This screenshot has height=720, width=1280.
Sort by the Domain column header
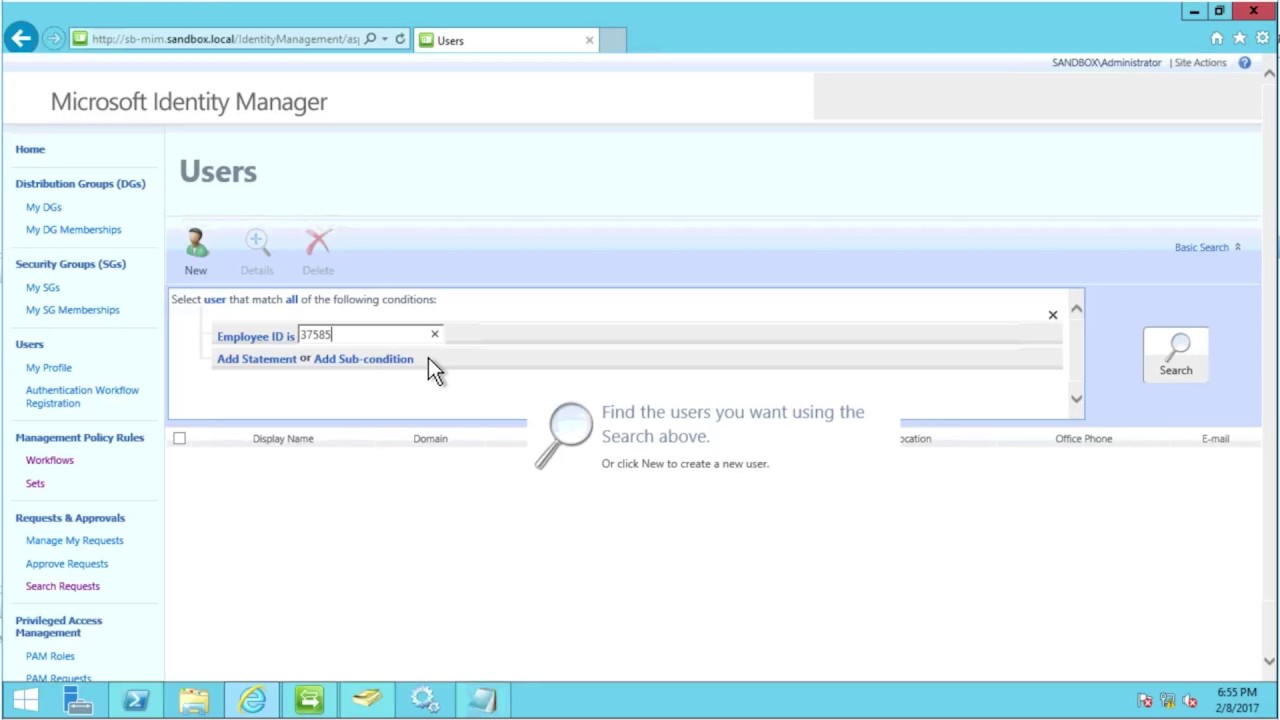430,439
